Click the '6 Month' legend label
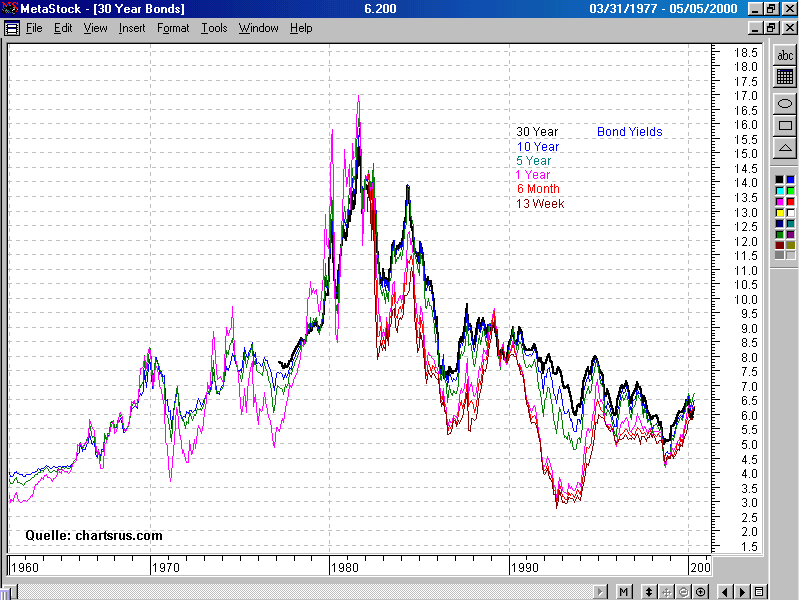This screenshot has width=800, height=600. (538, 189)
